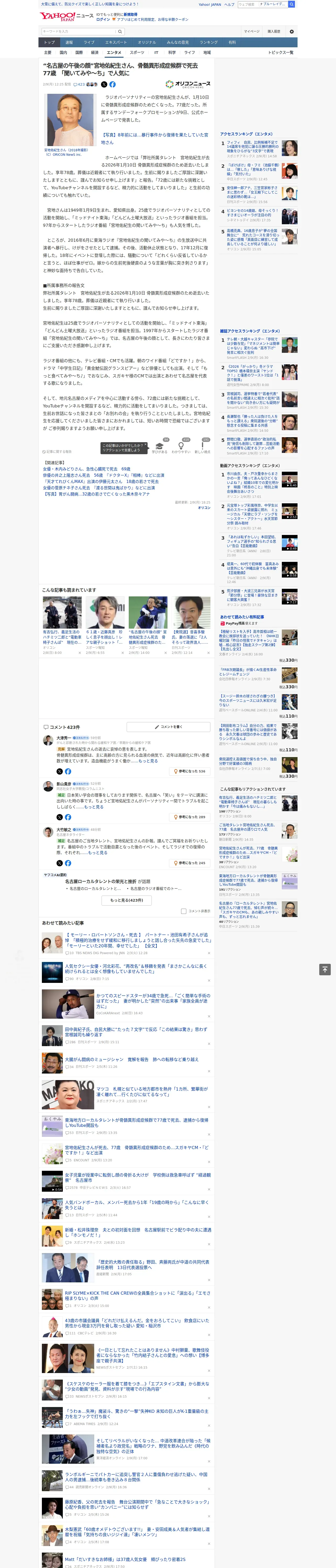Tick the コメント非表示 checkbox
Image resolution: width=336 pixels, height=1568 pixels.
point(183,911)
